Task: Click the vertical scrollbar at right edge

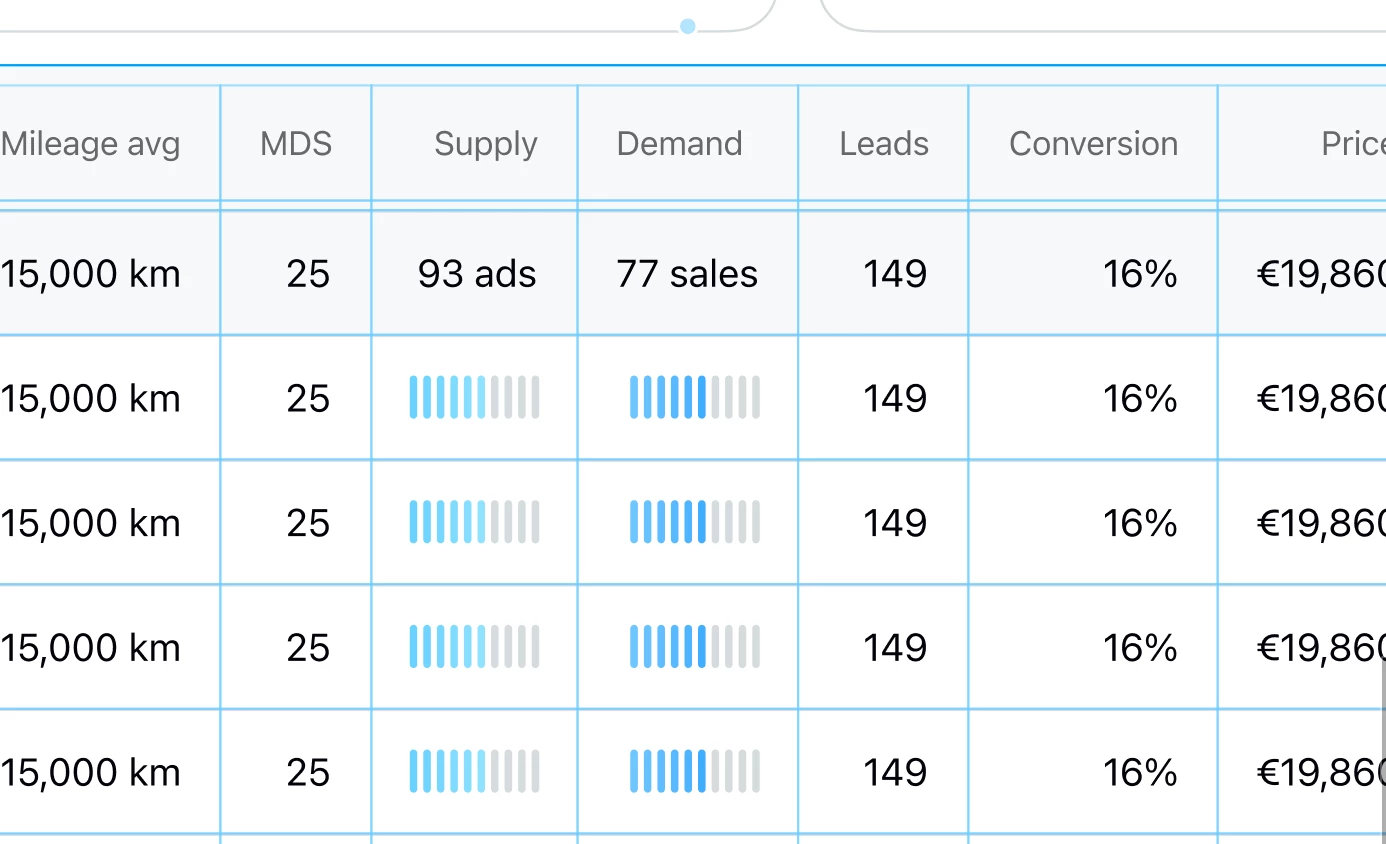Action: tap(1384, 750)
